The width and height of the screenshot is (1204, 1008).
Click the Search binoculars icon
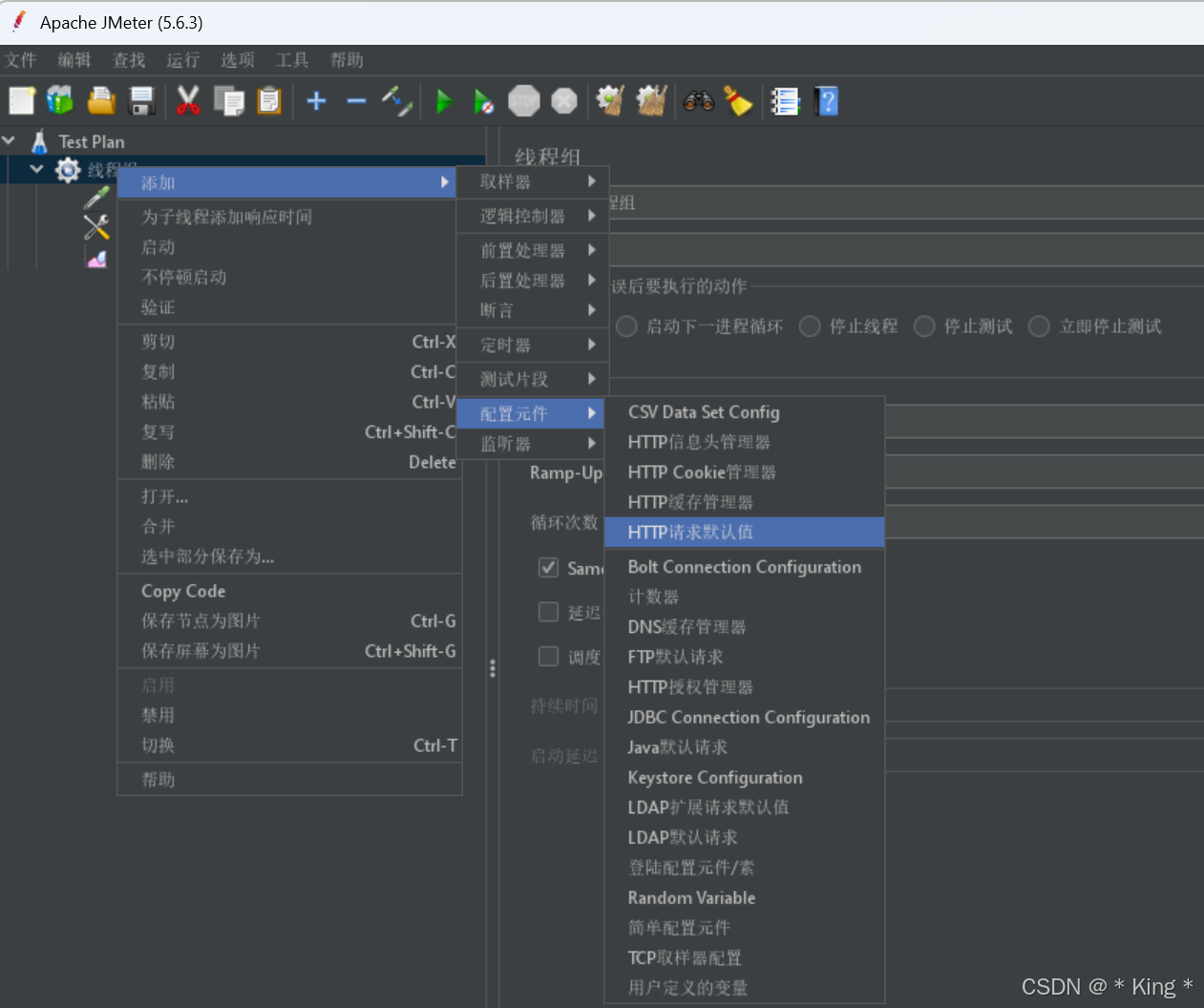tap(699, 100)
